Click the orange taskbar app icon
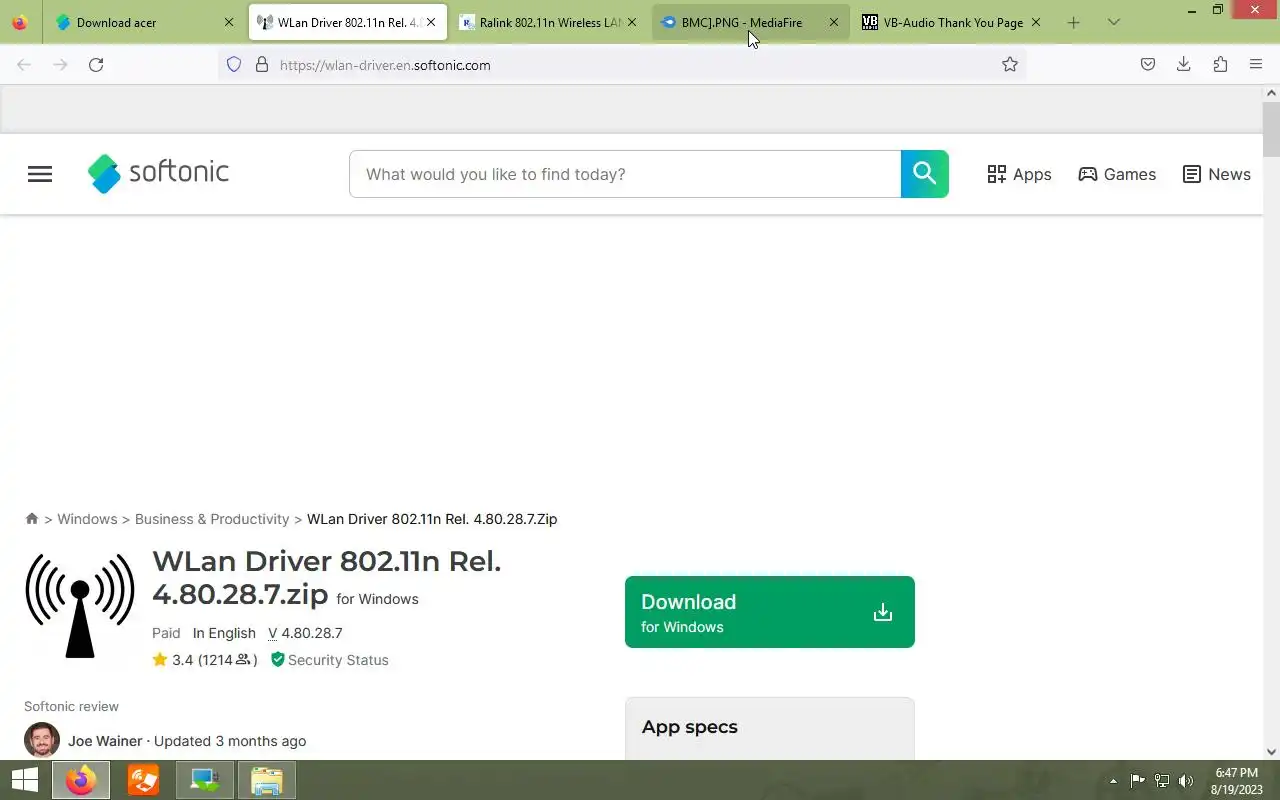 [143, 780]
